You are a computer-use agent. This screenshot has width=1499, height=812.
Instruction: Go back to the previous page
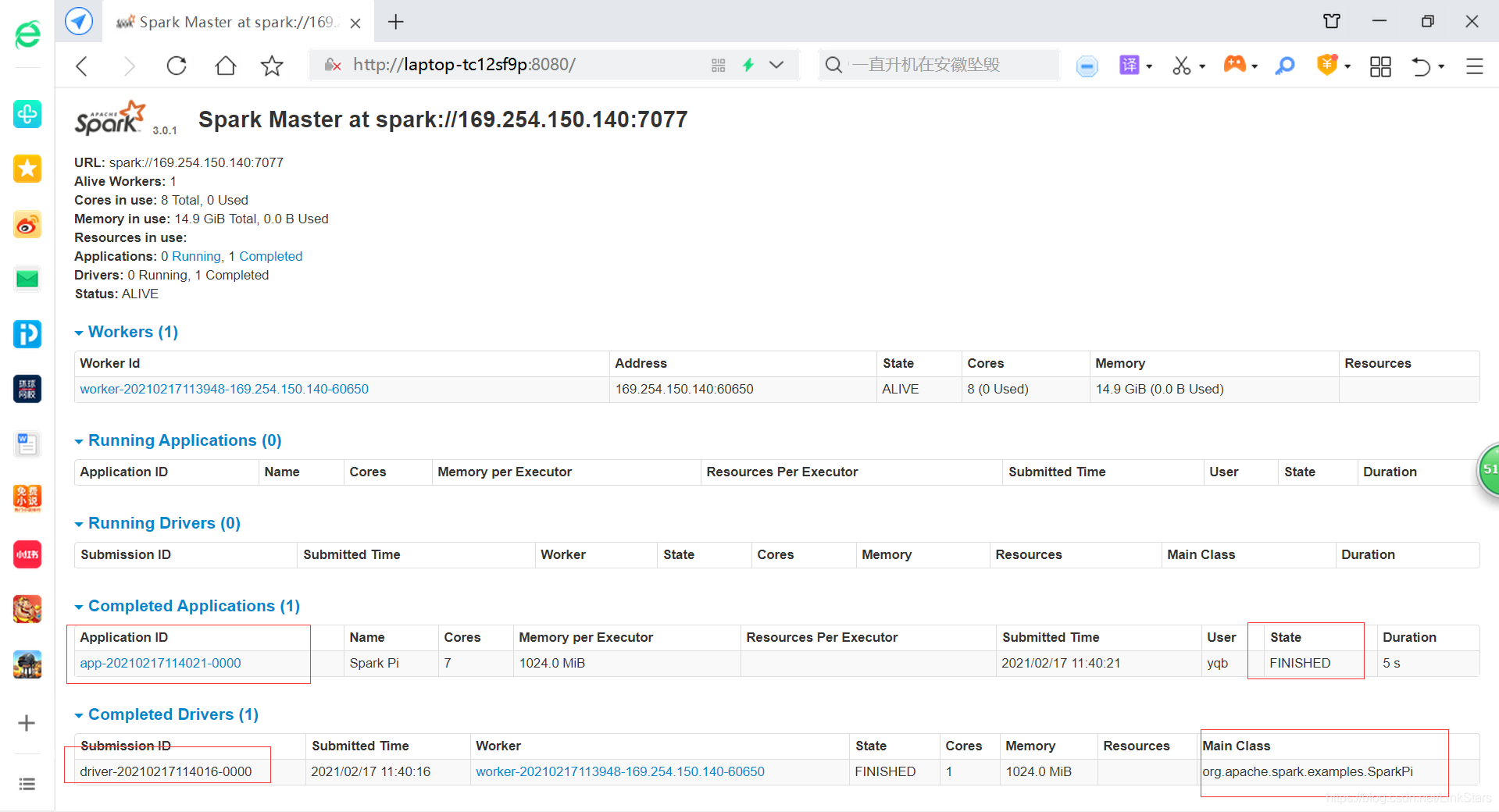click(x=82, y=66)
